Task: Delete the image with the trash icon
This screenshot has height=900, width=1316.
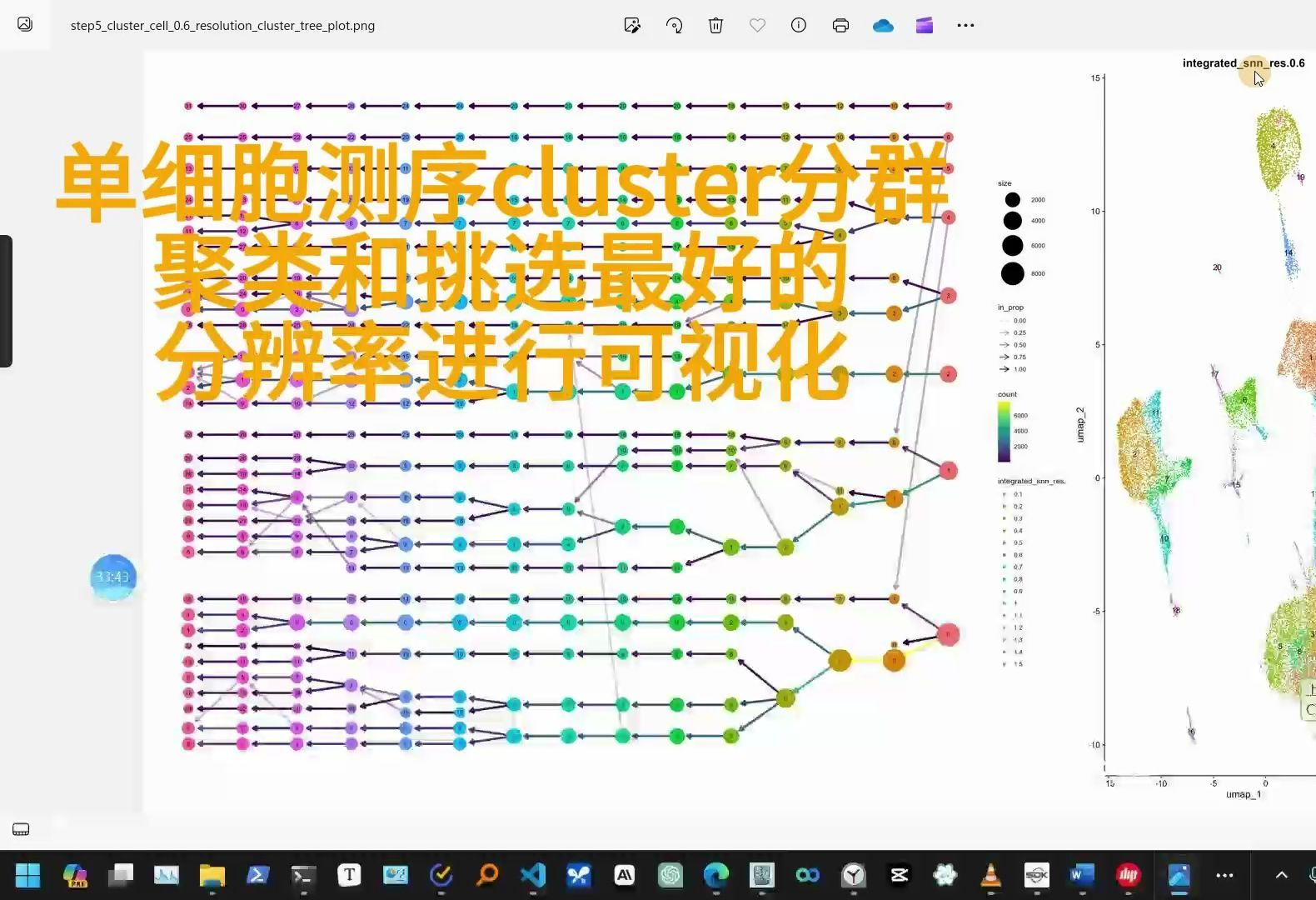Action: click(x=715, y=25)
